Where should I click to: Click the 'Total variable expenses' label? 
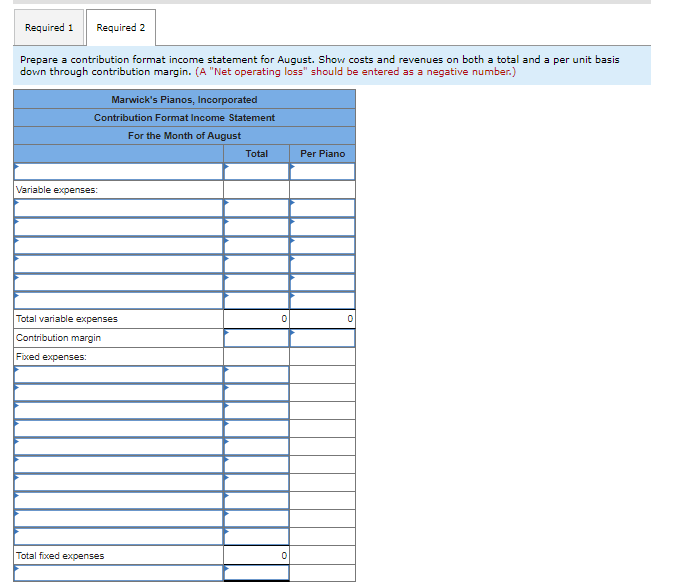pos(67,319)
